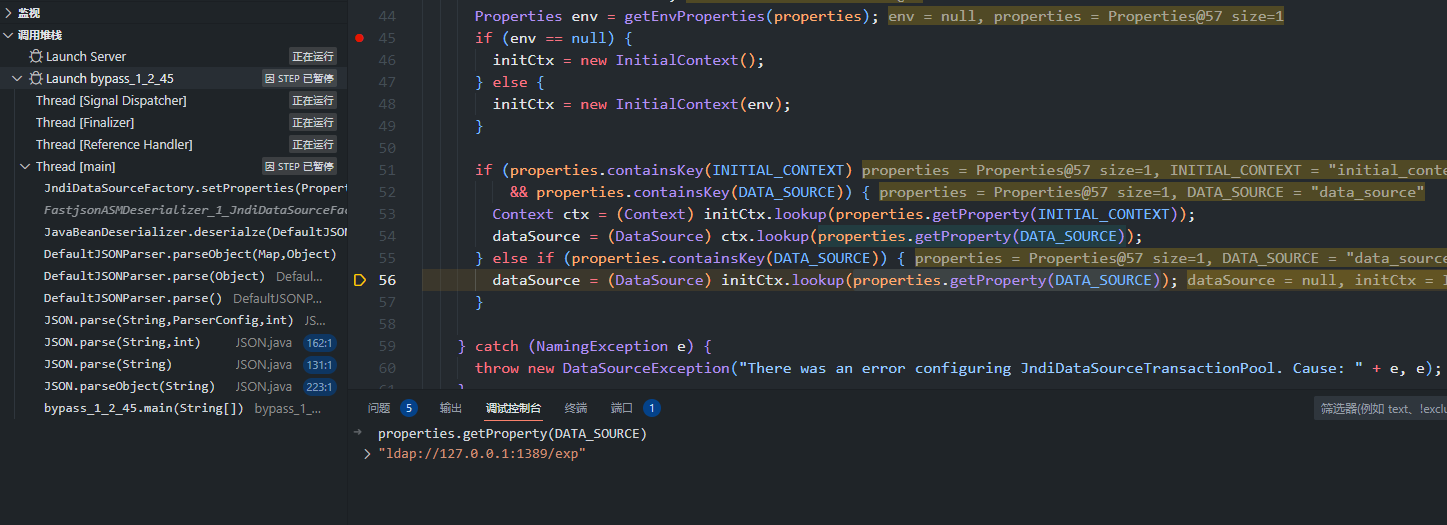Click the 筛选器 filter input field

tap(1382, 408)
